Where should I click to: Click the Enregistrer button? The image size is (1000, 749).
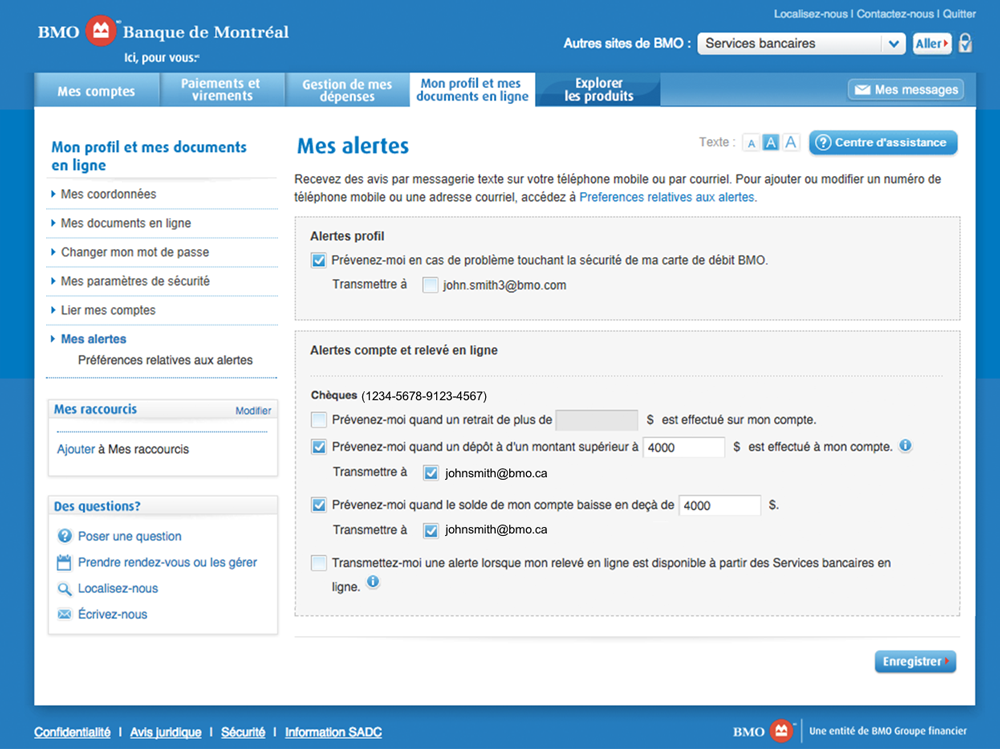tap(915, 662)
